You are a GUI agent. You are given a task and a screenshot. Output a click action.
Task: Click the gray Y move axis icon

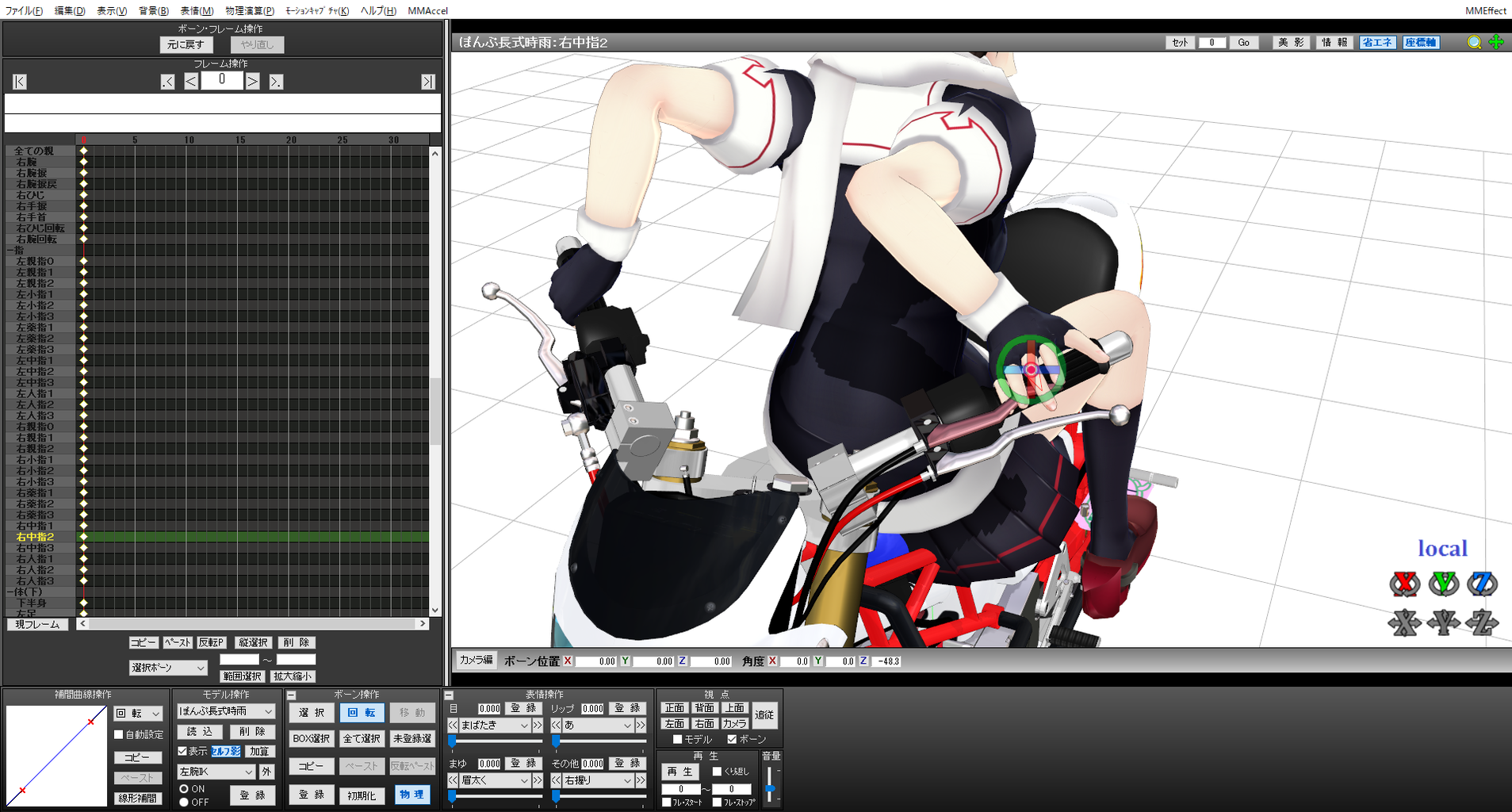[1443, 622]
